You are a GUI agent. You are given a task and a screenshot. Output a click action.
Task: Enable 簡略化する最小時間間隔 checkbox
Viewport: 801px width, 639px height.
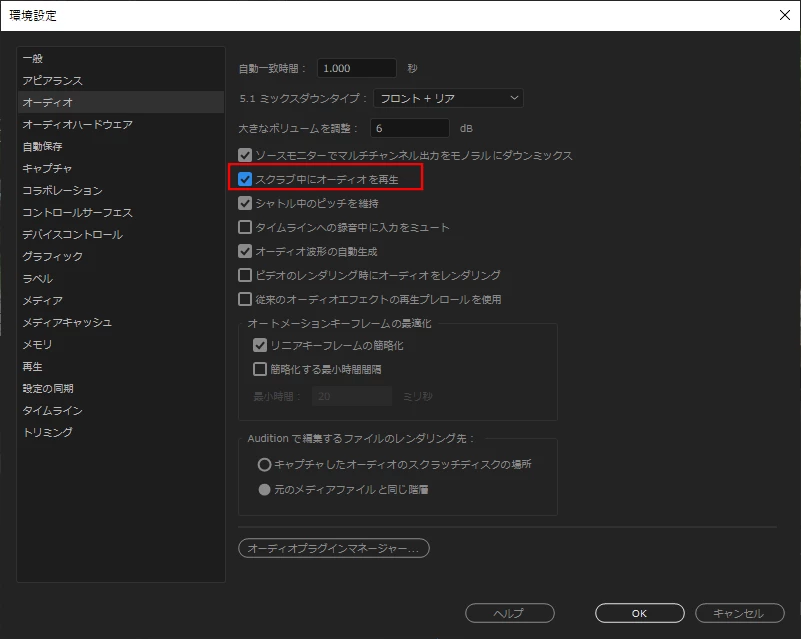(260, 369)
